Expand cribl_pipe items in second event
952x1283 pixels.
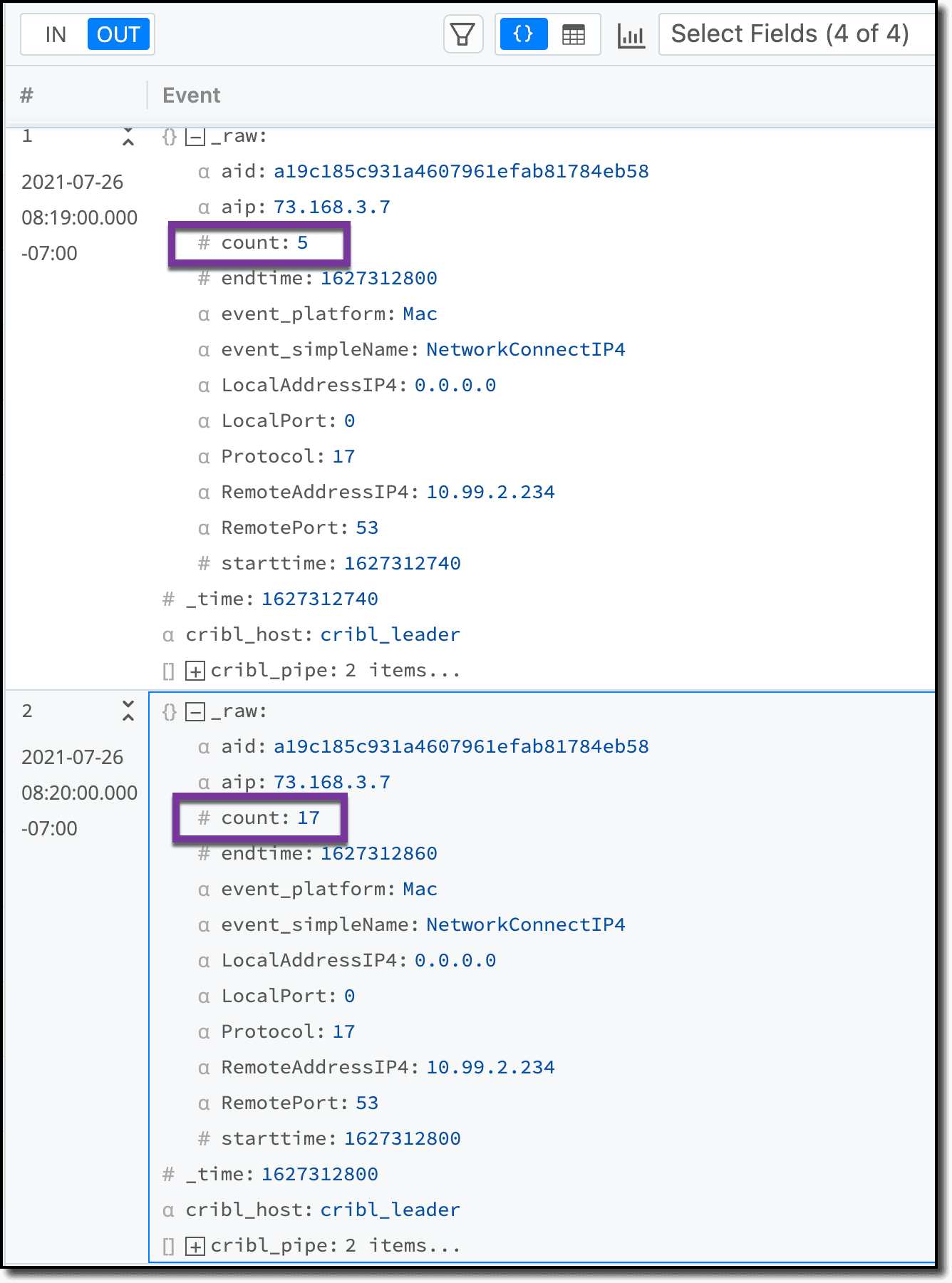pyautogui.click(x=195, y=1246)
